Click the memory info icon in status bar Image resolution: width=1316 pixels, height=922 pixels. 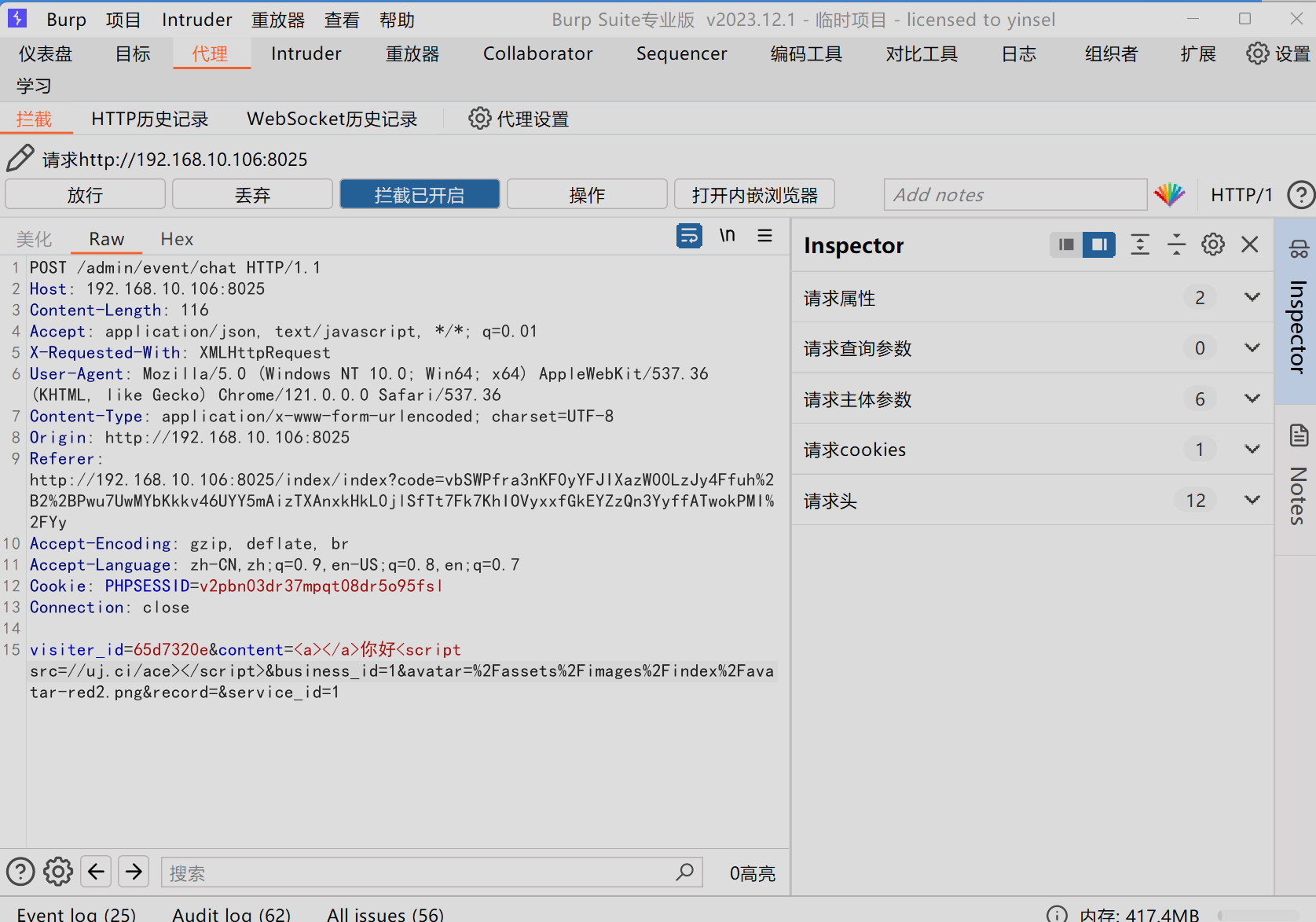tap(1057, 914)
